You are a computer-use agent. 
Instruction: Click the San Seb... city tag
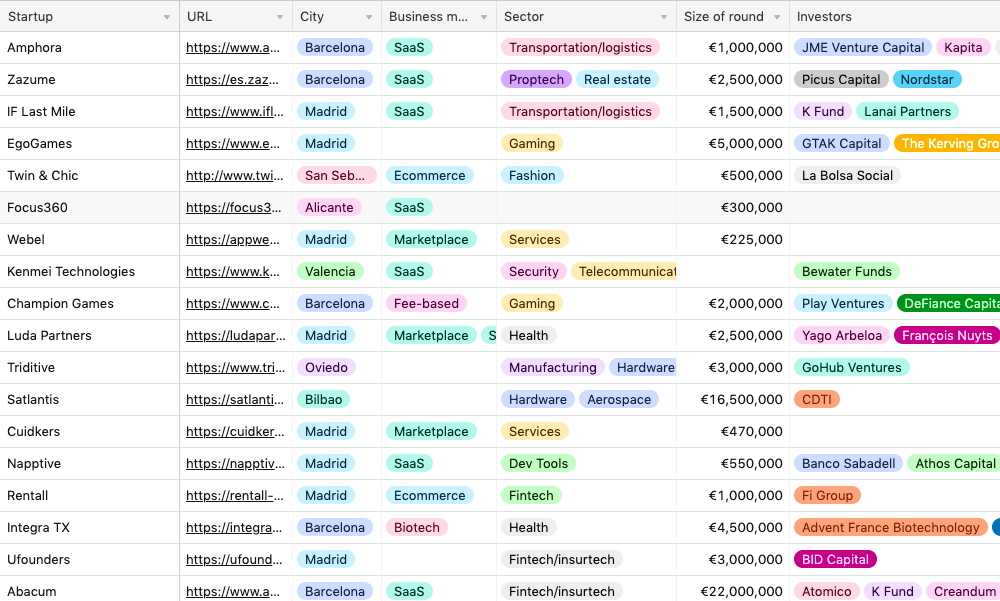336,175
